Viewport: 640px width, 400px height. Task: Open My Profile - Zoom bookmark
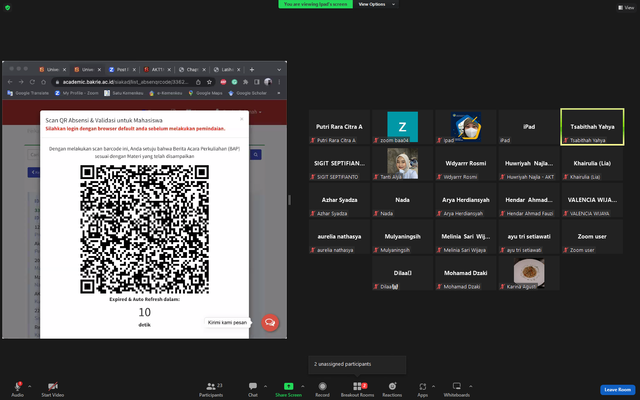coord(77,93)
